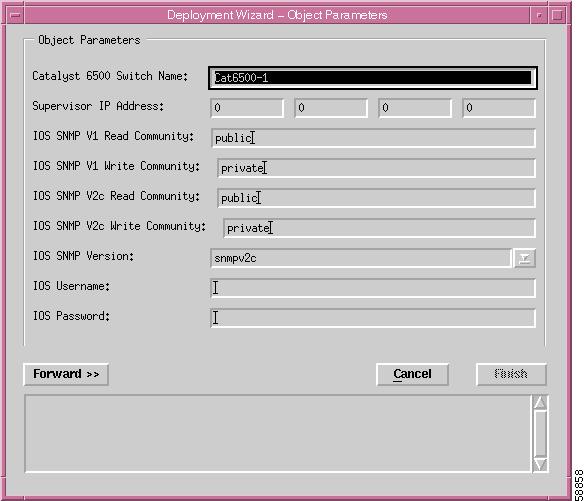Select the first Supervisor IP Address octet

pyautogui.click(x=247, y=108)
